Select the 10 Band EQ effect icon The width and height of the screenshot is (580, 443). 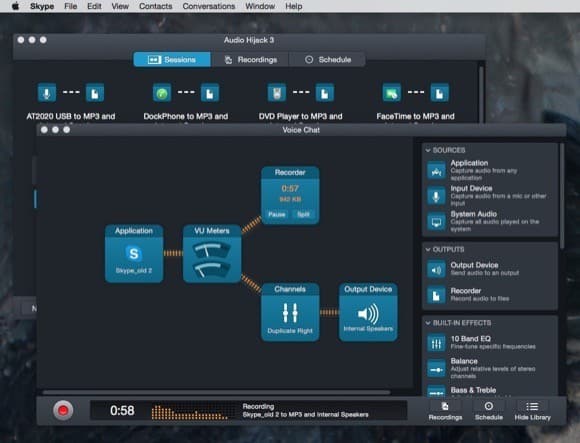[x=436, y=343]
